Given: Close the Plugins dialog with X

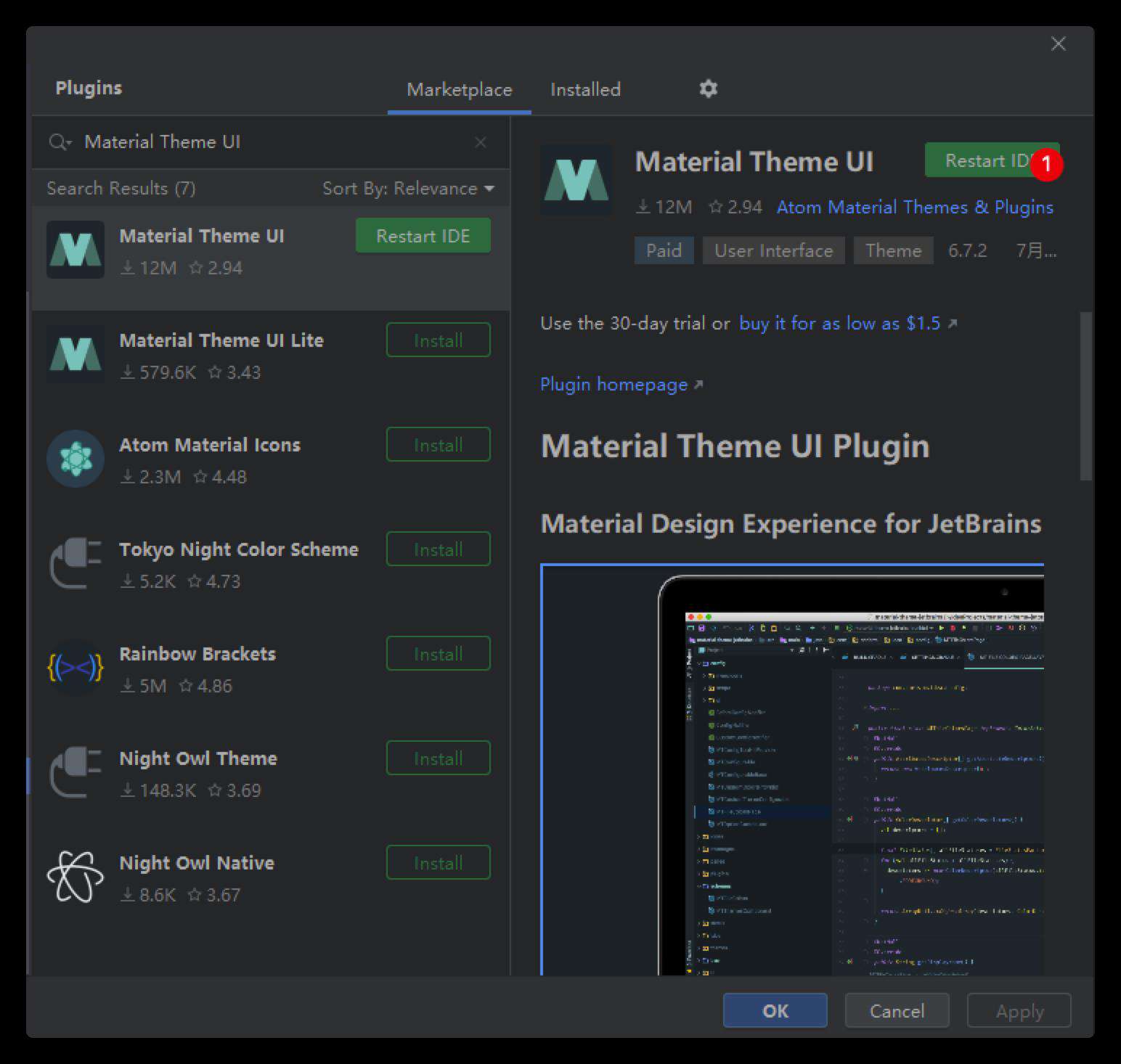Looking at the screenshot, I should (1059, 44).
